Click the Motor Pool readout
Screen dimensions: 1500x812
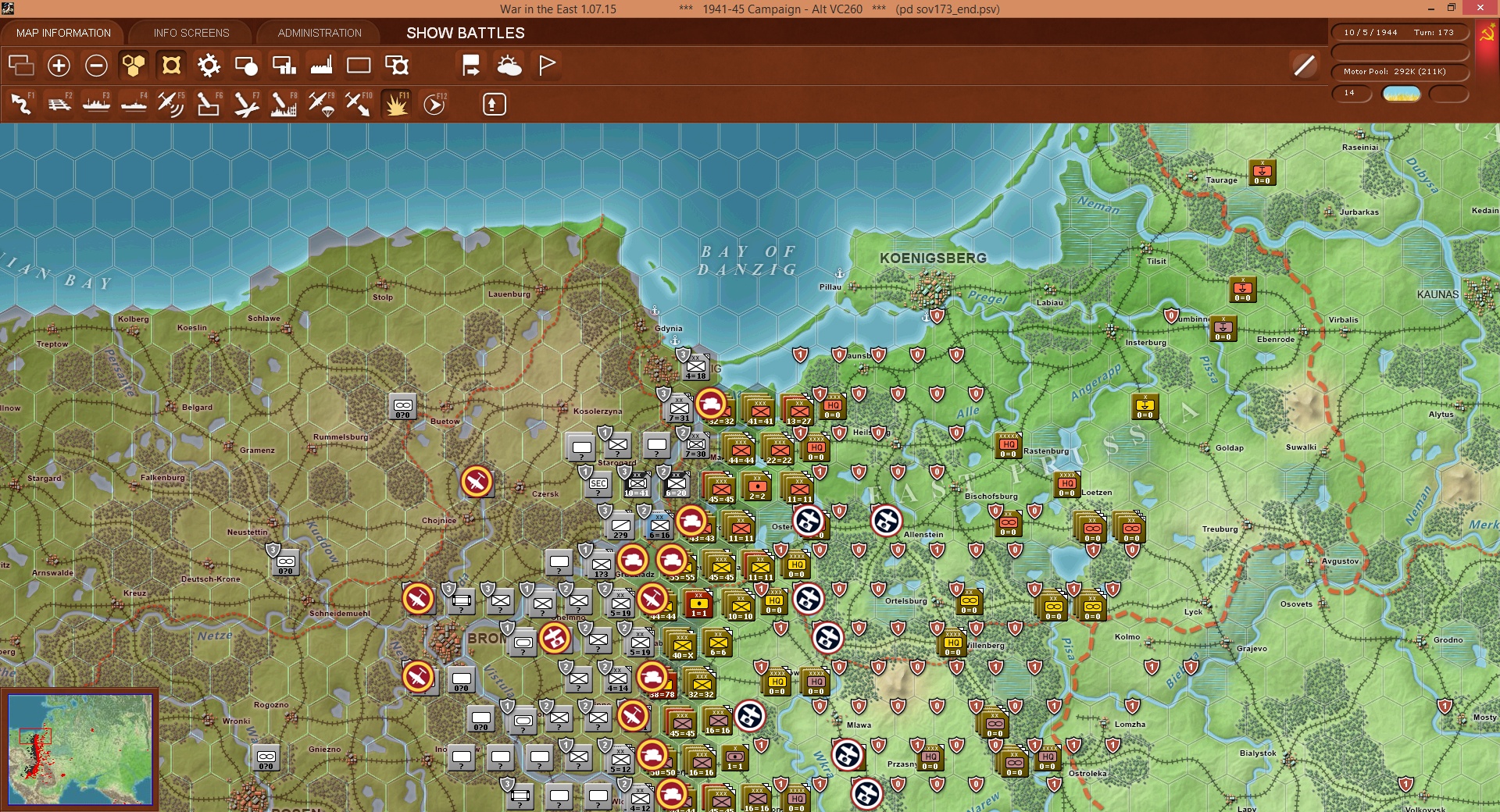[x=1399, y=72]
